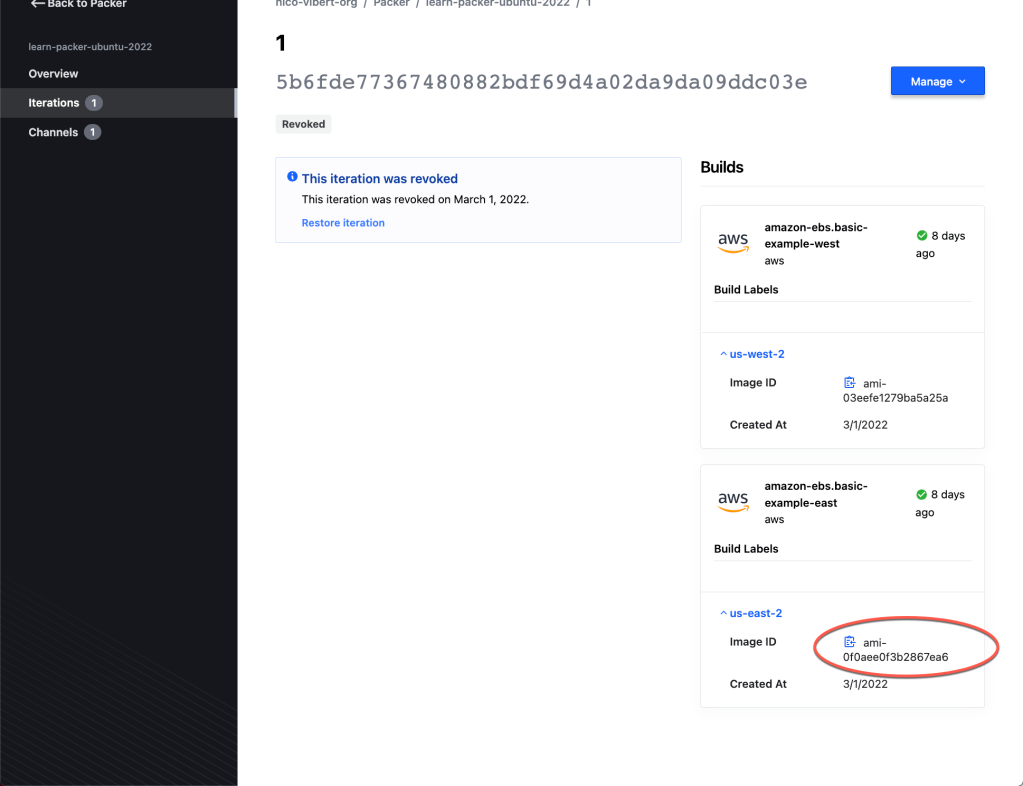The width and height of the screenshot is (1023, 786).
Task: Open the Manage dropdown menu
Action: tap(937, 81)
